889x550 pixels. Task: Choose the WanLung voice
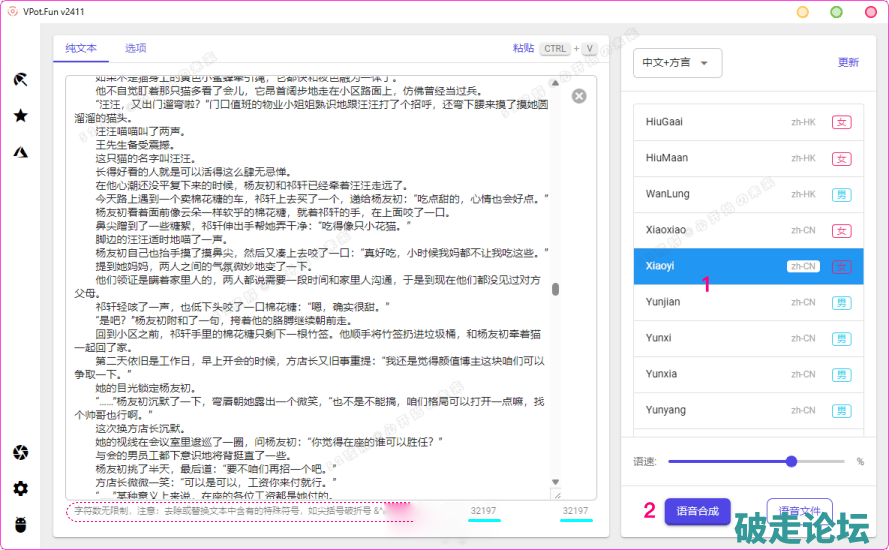coord(746,194)
